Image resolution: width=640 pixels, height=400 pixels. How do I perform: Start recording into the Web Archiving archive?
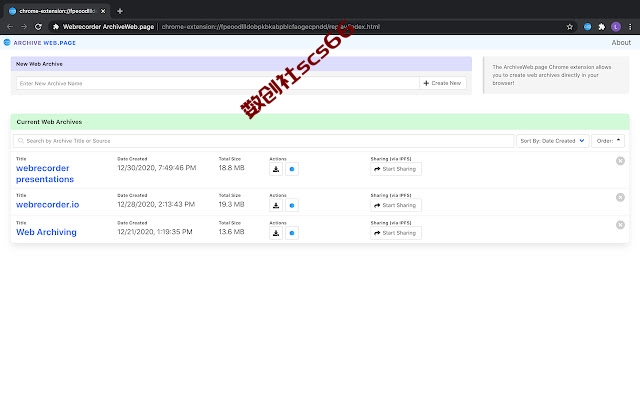[292, 233]
